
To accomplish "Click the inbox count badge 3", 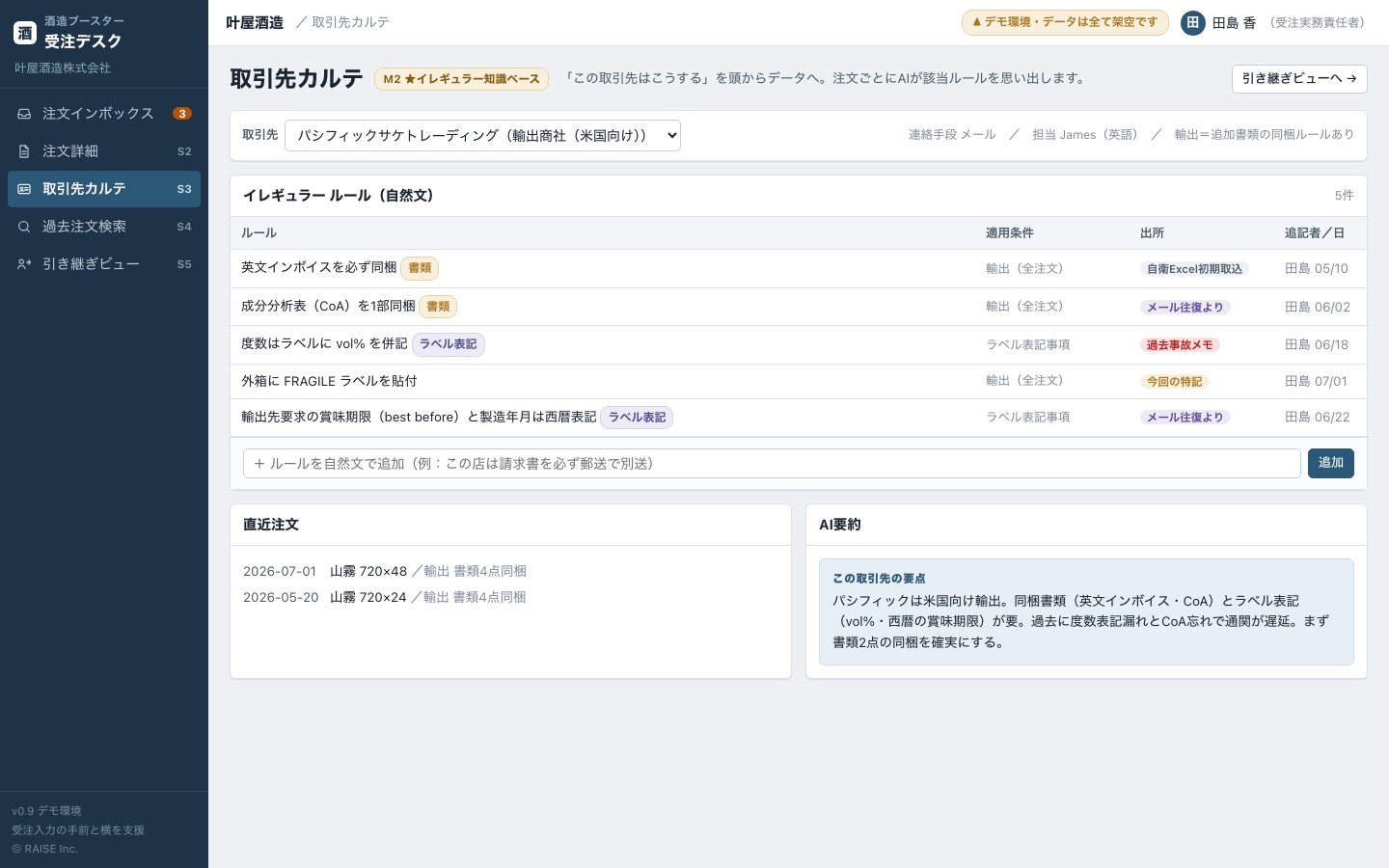I will pyautogui.click(x=181, y=114).
